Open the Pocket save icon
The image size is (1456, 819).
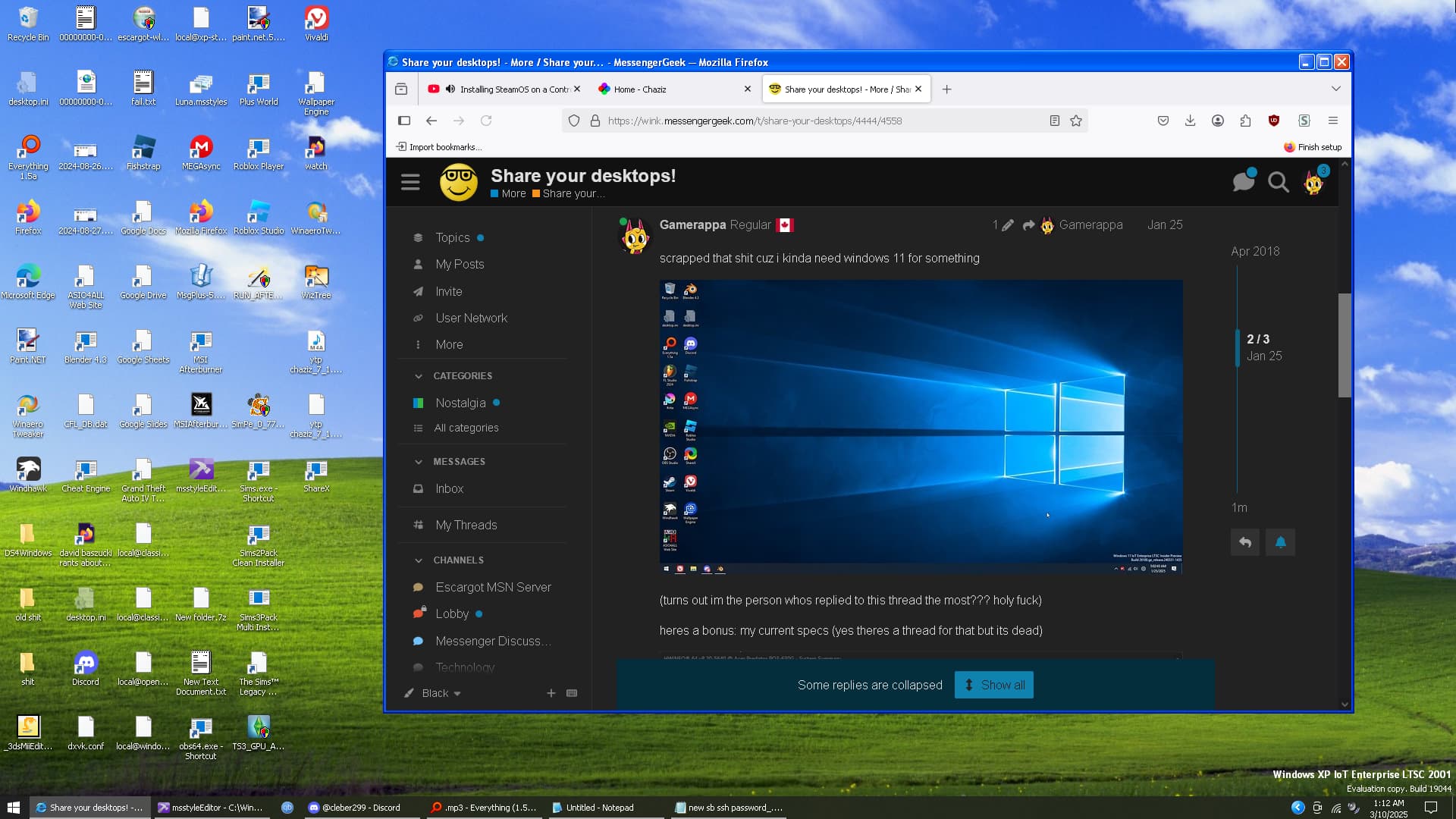[x=1163, y=121]
